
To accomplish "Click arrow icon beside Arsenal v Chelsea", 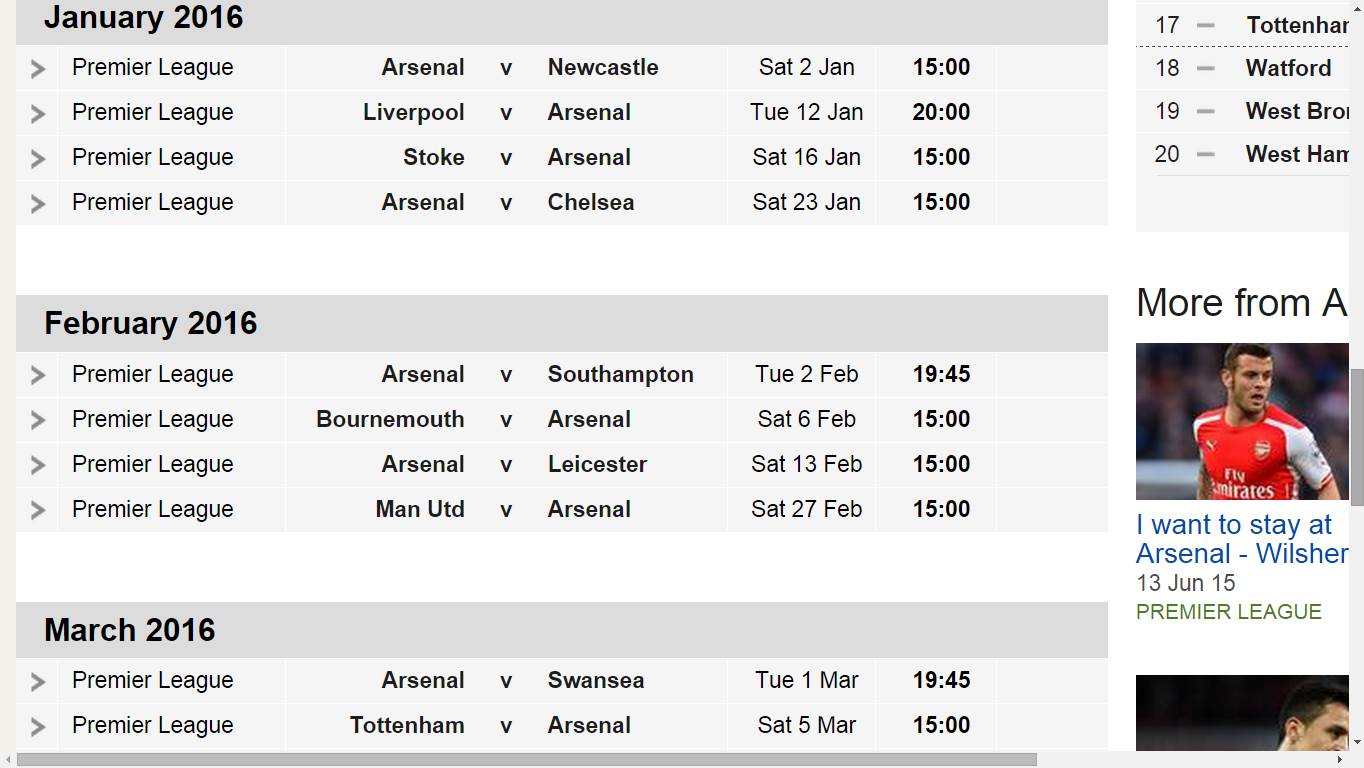I will click(38, 204).
